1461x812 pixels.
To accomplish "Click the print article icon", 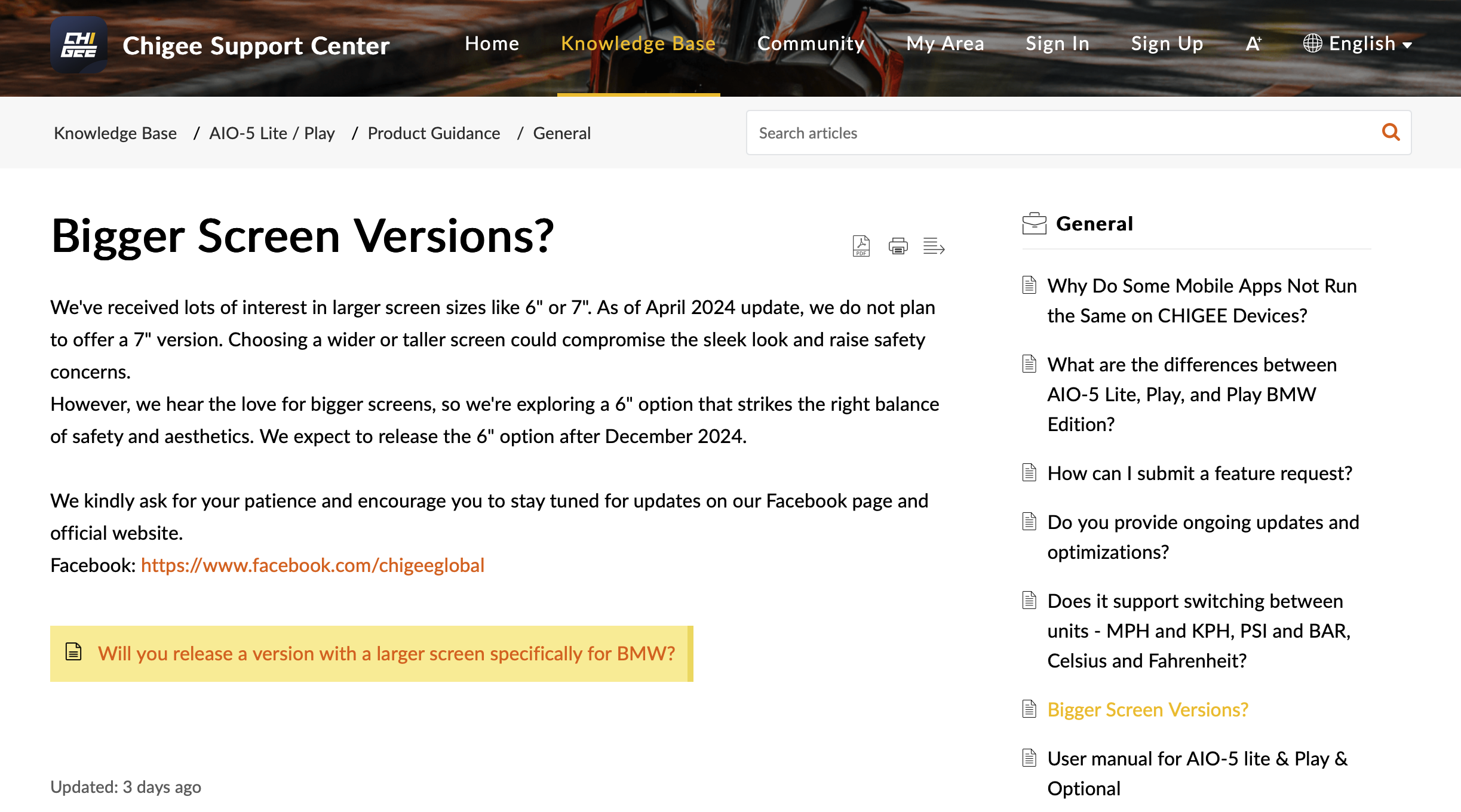I will pyautogui.click(x=898, y=246).
